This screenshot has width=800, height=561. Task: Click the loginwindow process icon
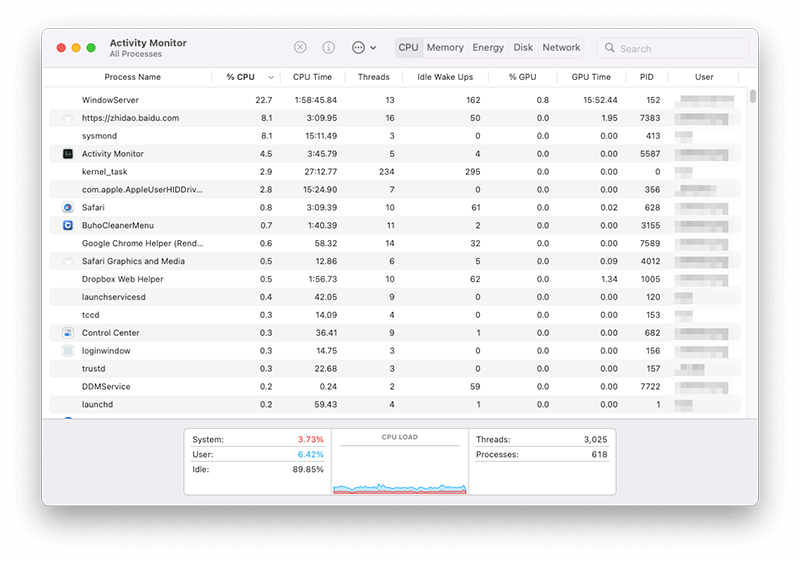coord(68,351)
